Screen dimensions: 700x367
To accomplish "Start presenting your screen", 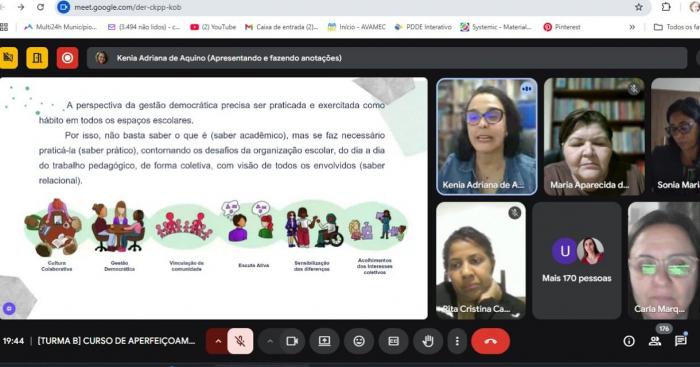I will 324,342.
